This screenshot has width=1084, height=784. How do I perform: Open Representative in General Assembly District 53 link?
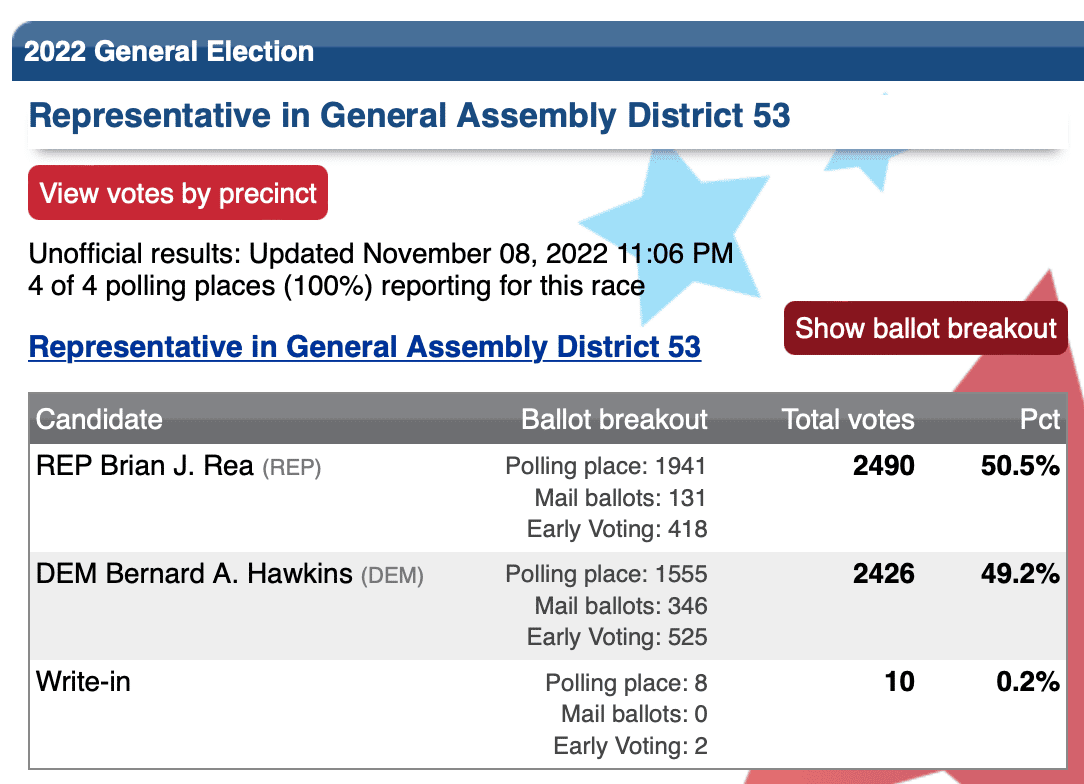365,347
